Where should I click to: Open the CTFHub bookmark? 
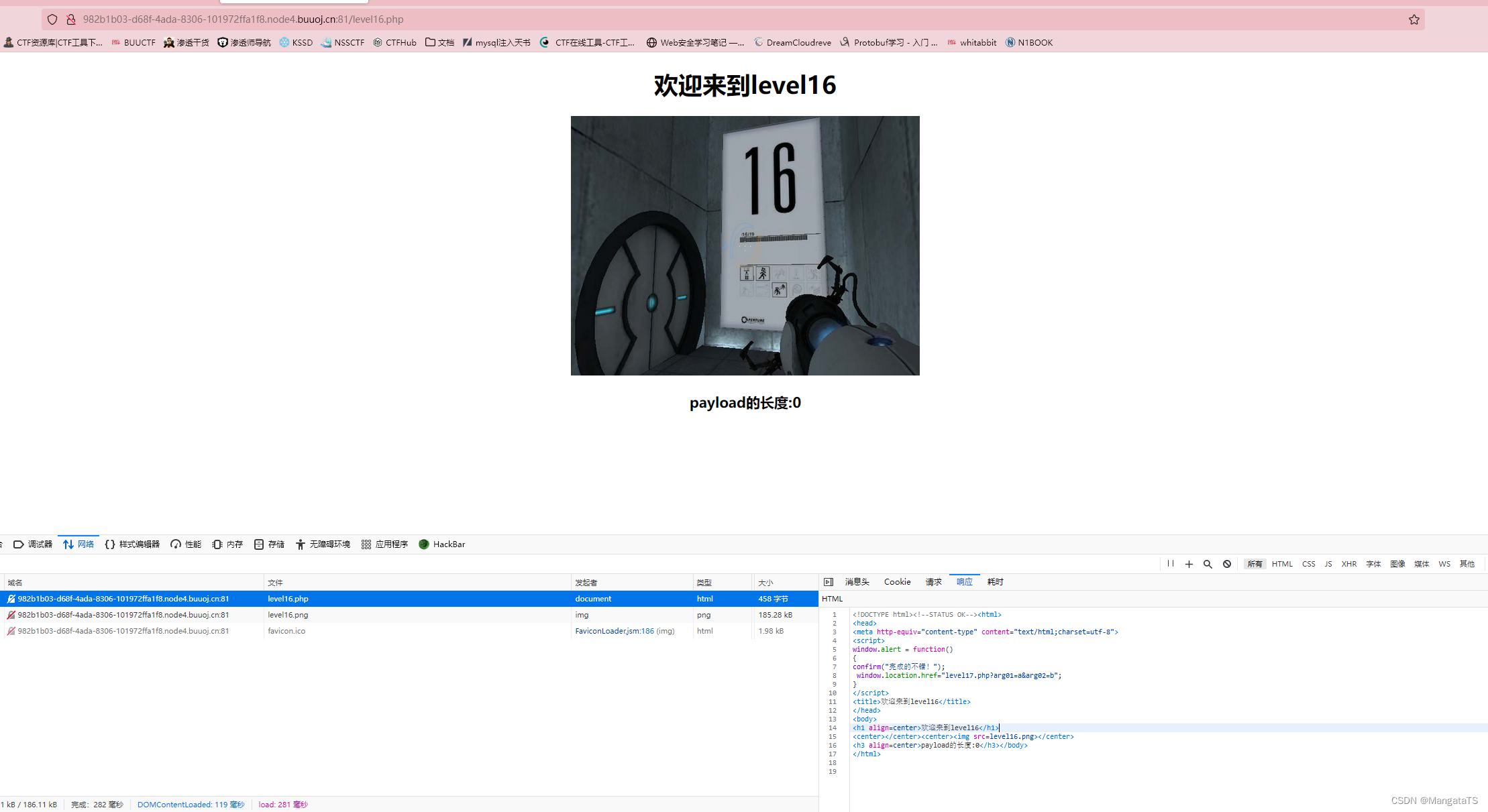coord(394,42)
